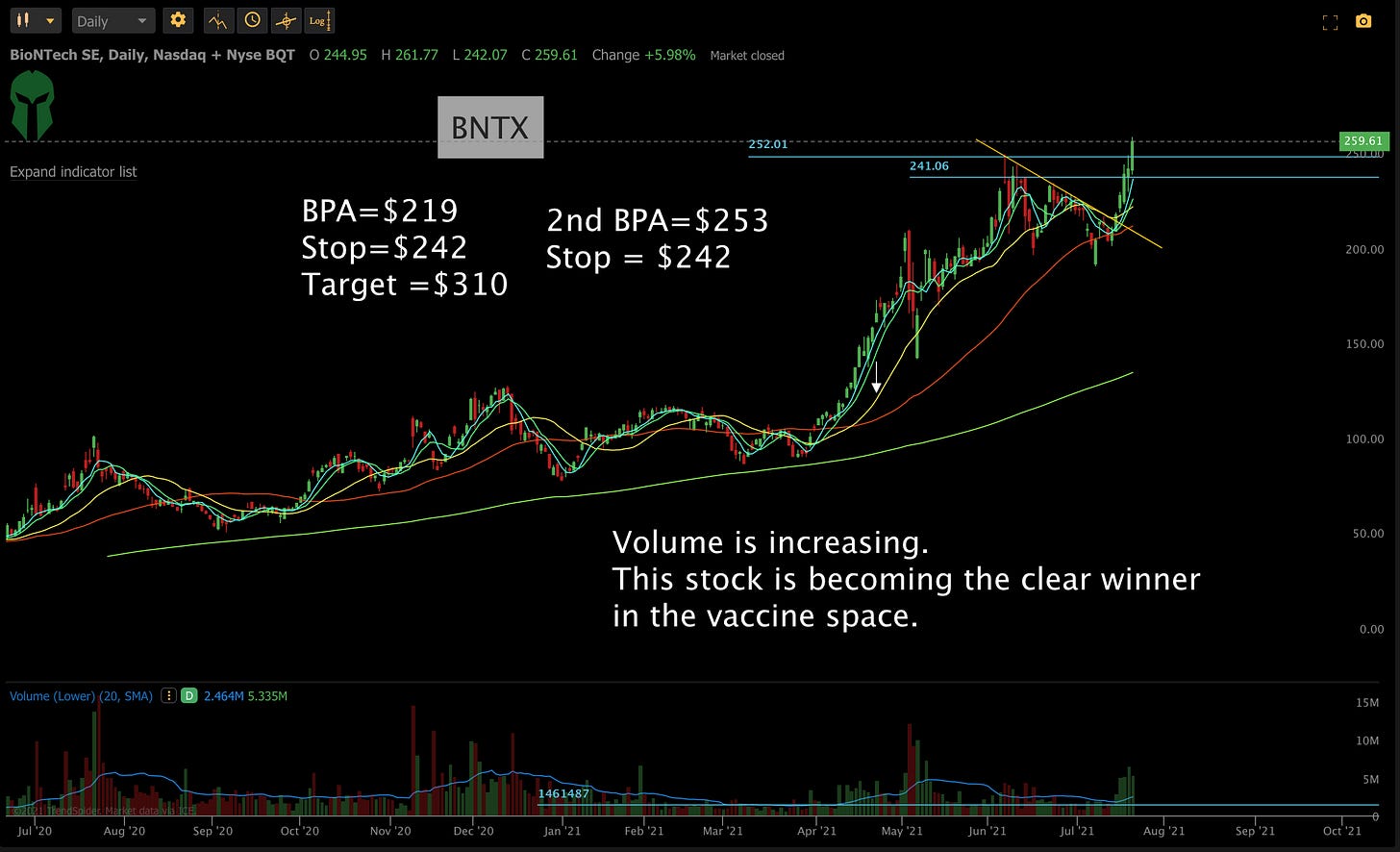Click the 'Target =$310' annotation text
The image size is (1400, 852).
click(405, 285)
